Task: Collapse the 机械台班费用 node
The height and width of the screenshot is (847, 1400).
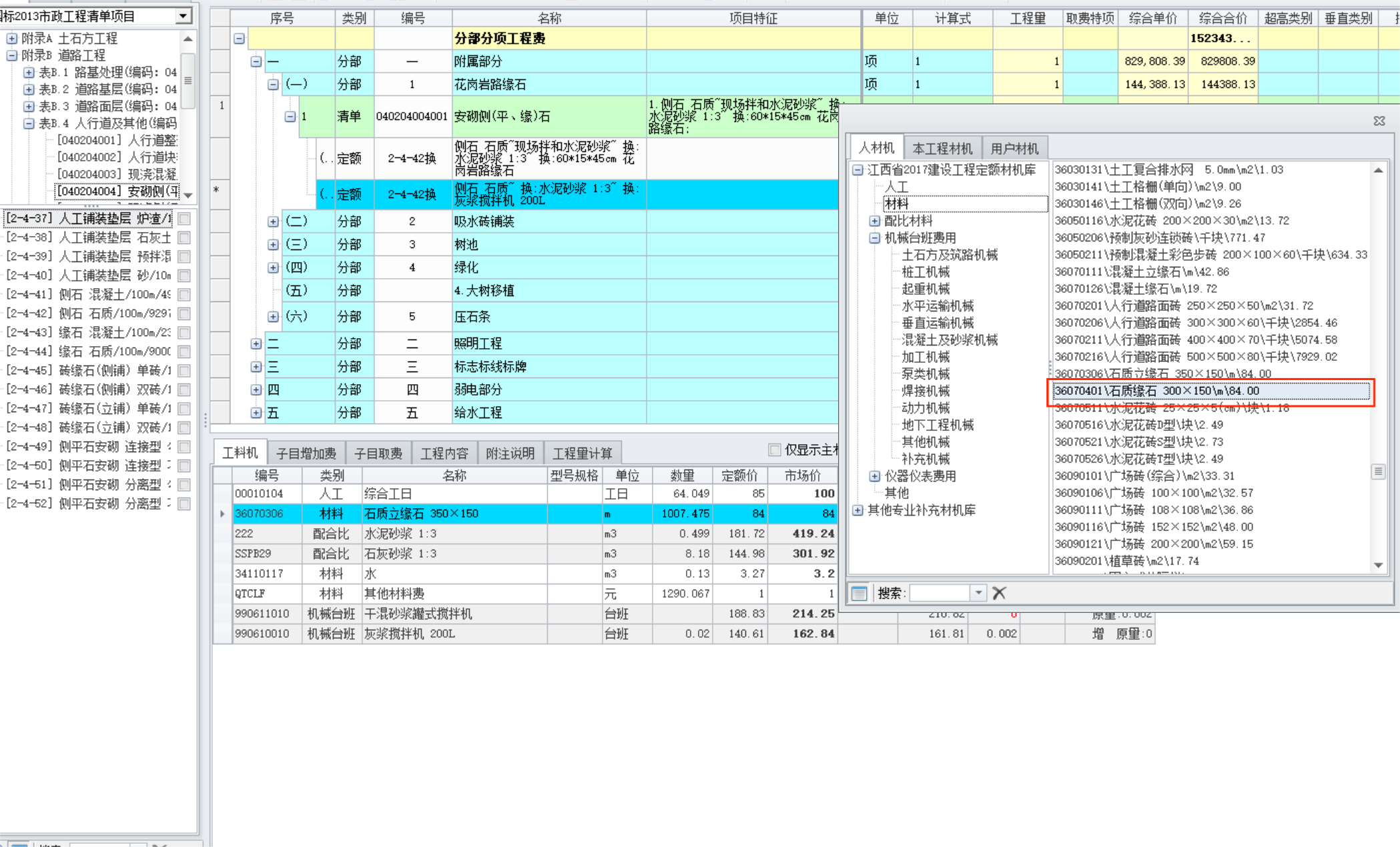Action: click(x=875, y=238)
